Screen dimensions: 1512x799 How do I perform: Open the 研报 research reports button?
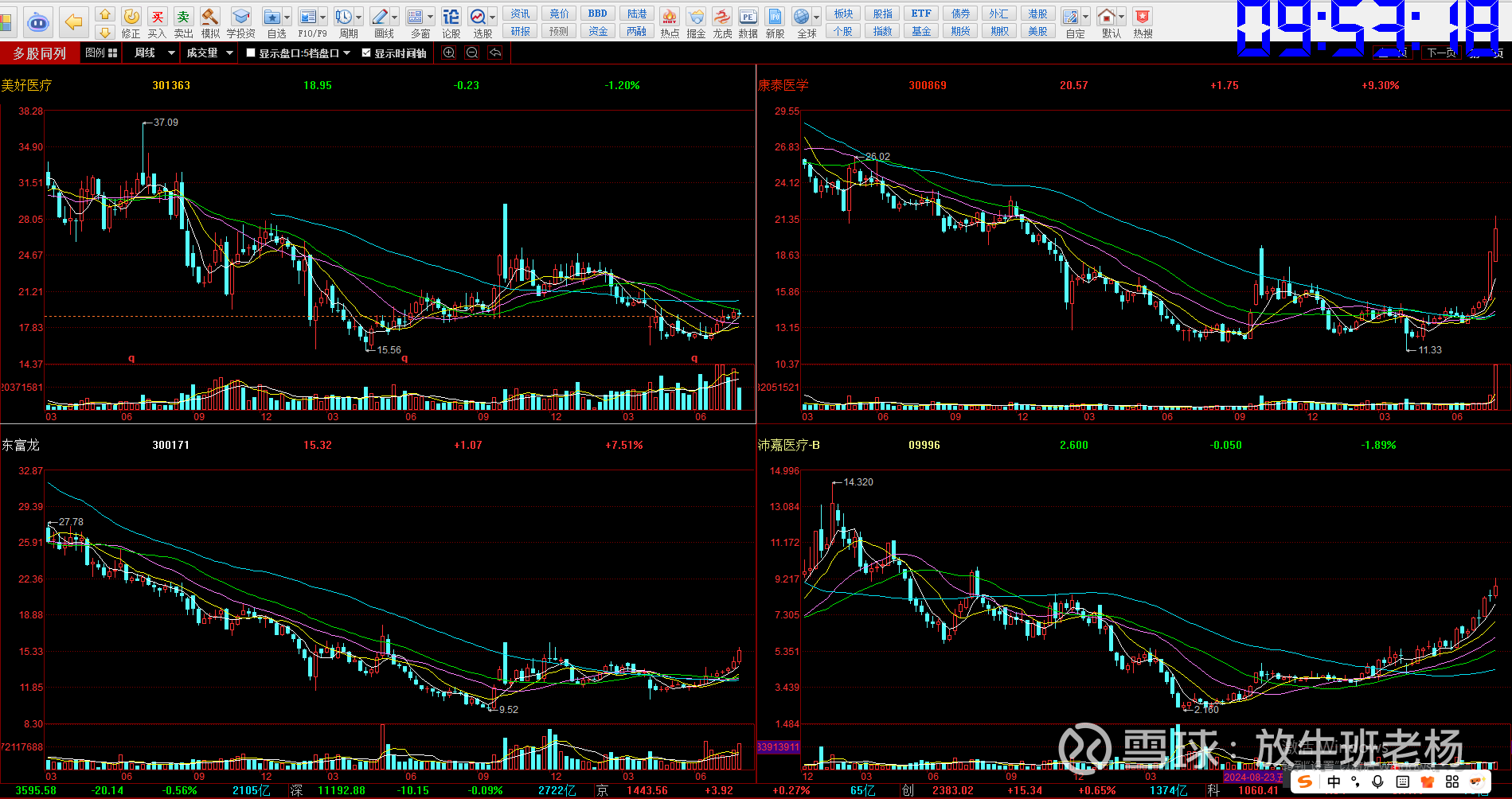click(x=521, y=31)
